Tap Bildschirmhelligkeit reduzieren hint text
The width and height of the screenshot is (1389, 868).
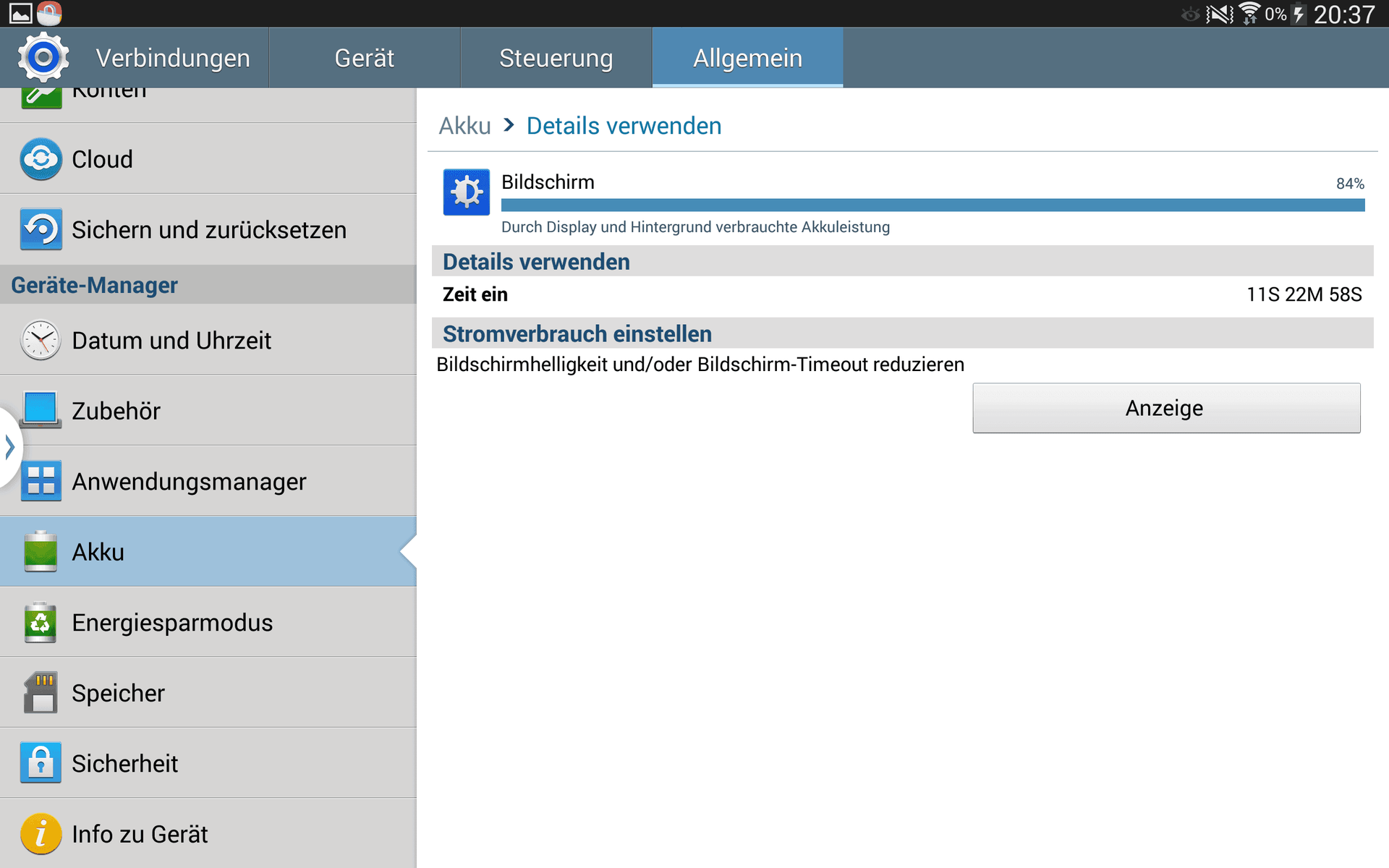pyautogui.click(x=700, y=365)
